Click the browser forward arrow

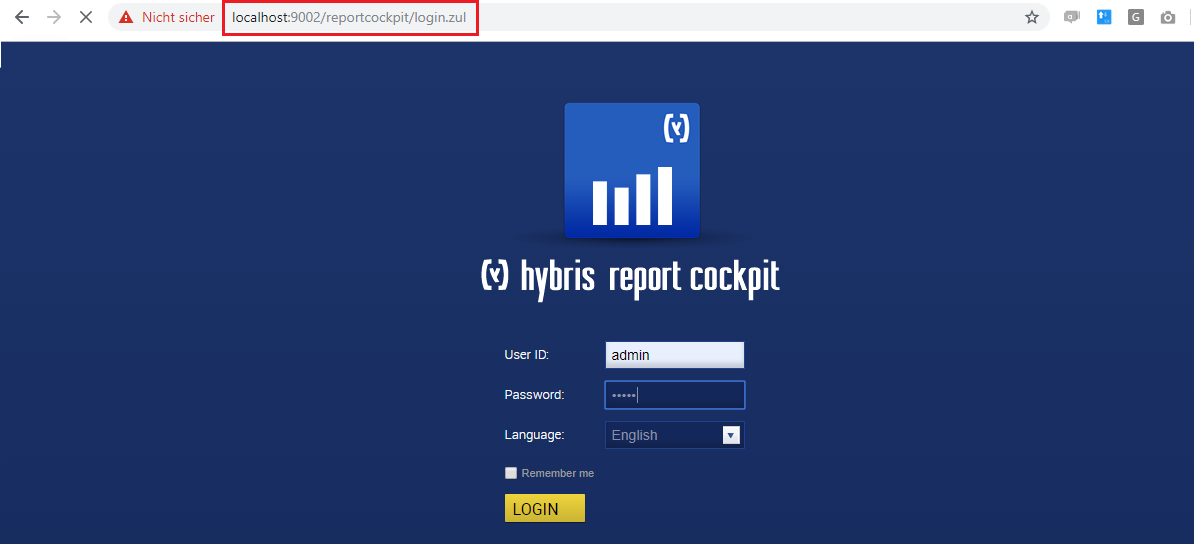(x=54, y=17)
